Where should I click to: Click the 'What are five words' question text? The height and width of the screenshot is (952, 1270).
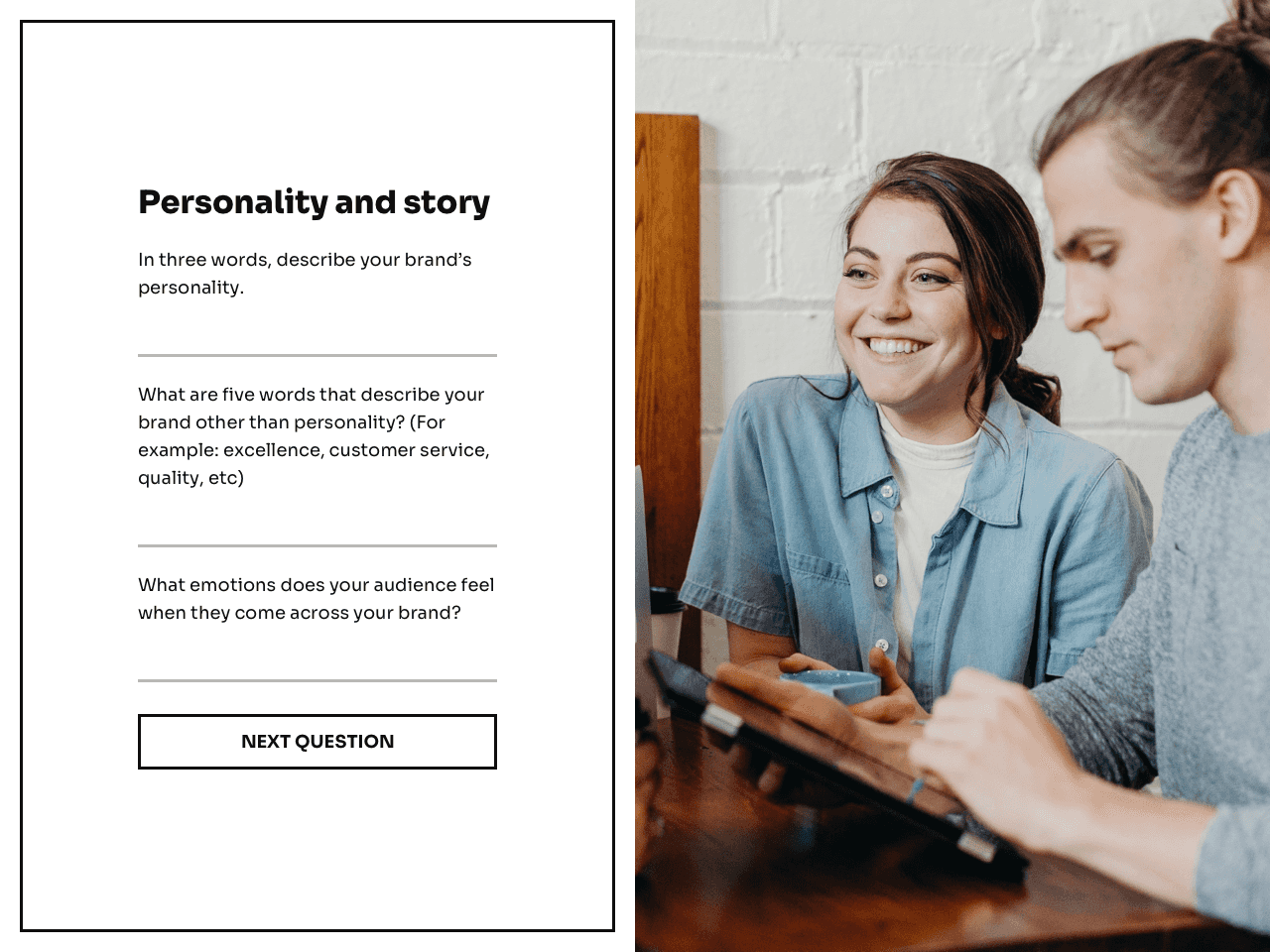coord(314,436)
